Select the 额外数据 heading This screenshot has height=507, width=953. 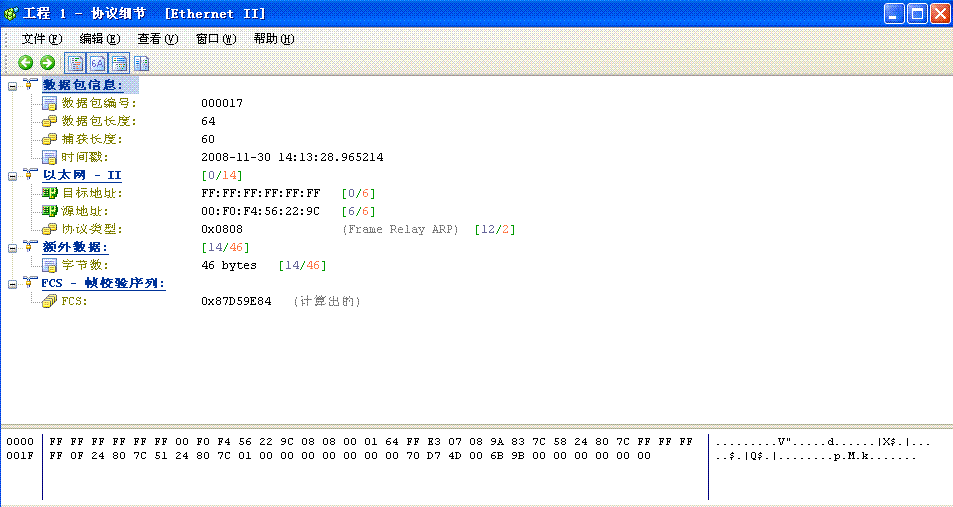(x=75, y=247)
